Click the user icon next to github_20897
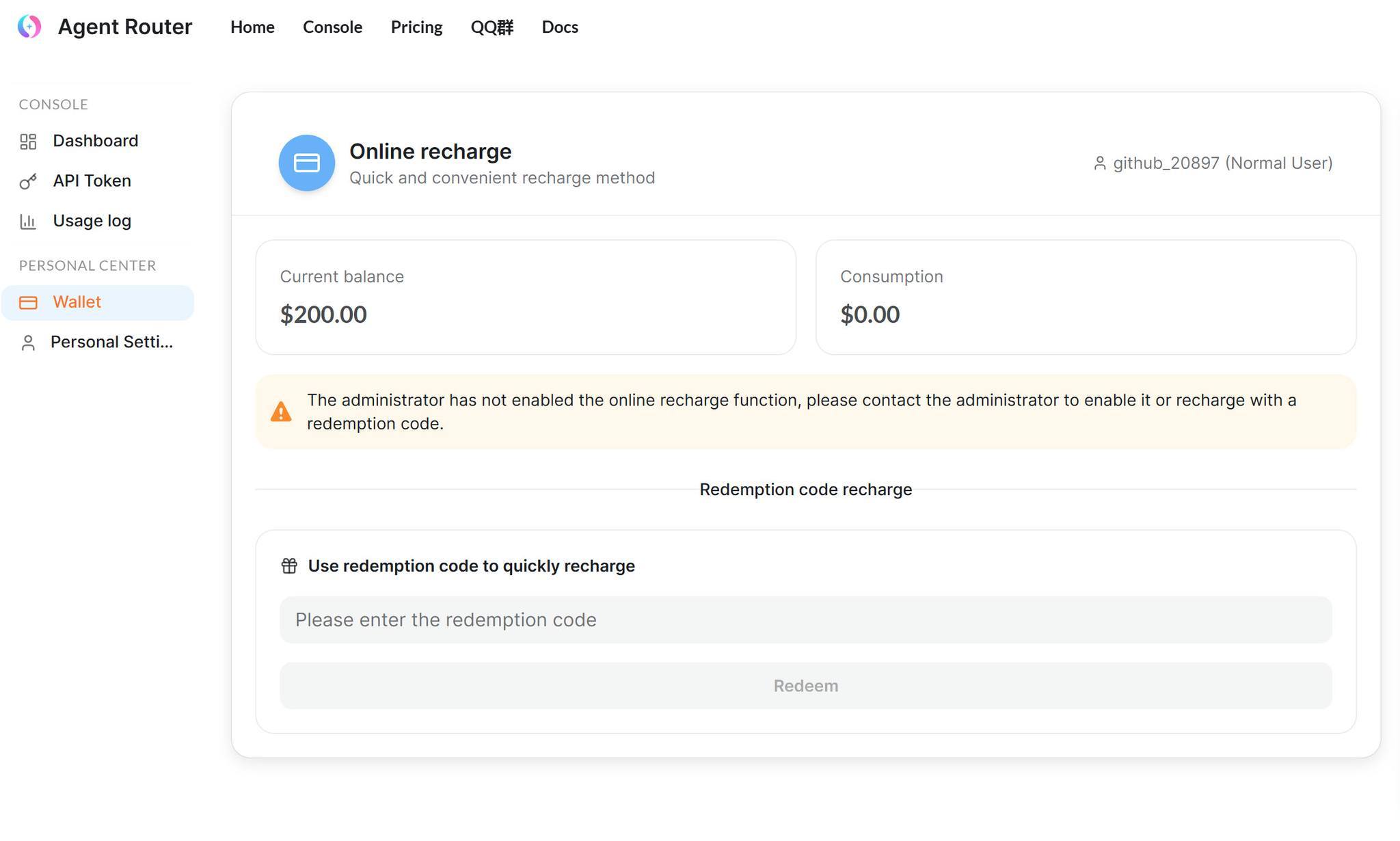The image size is (1400, 841). pyautogui.click(x=1100, y=163)
